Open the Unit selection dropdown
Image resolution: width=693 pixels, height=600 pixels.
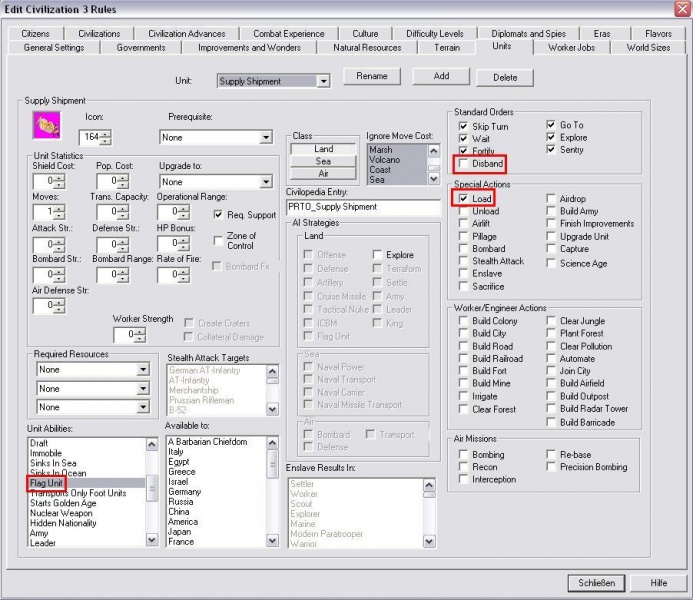323,81
